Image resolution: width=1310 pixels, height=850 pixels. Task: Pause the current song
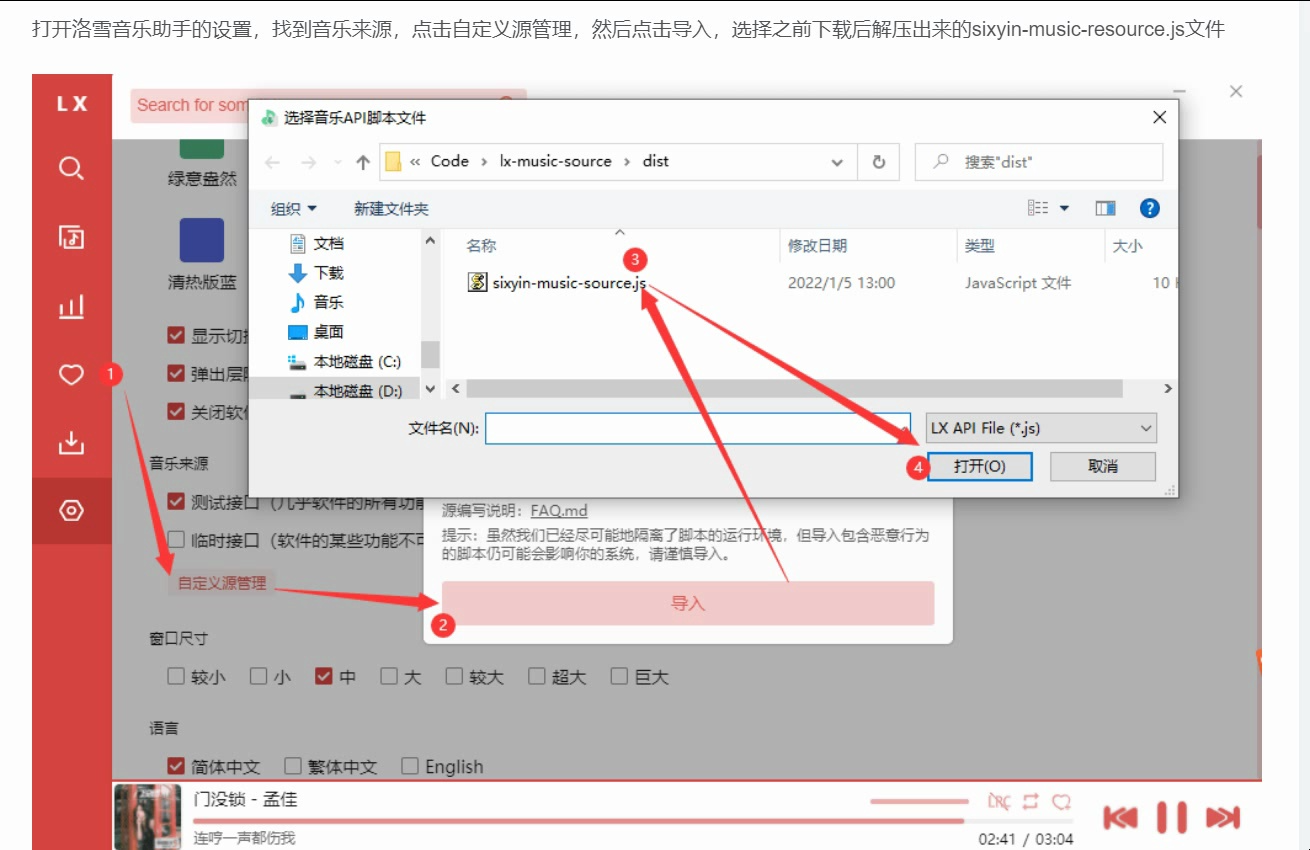(1172, 817)
